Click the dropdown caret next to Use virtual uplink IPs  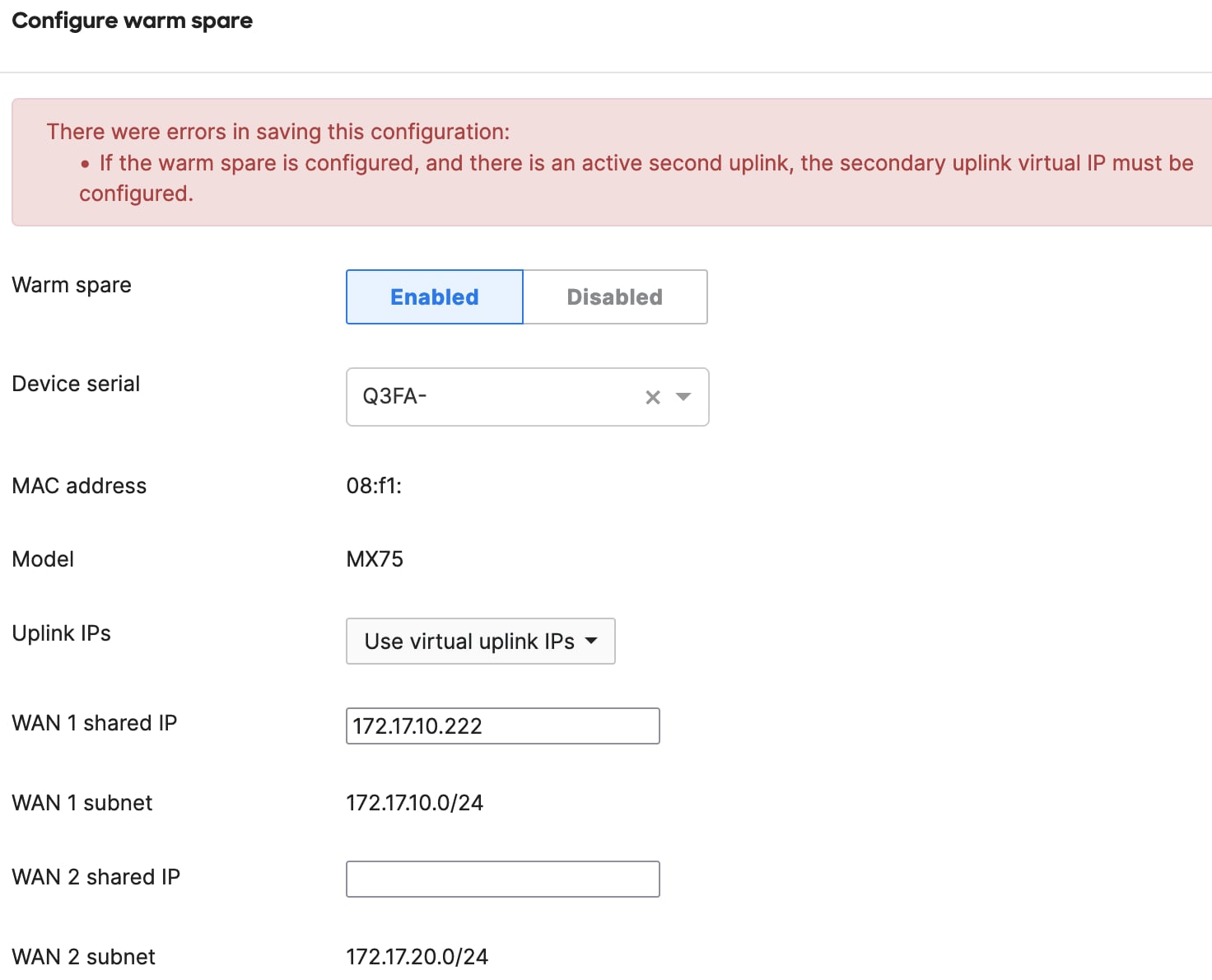592,642
